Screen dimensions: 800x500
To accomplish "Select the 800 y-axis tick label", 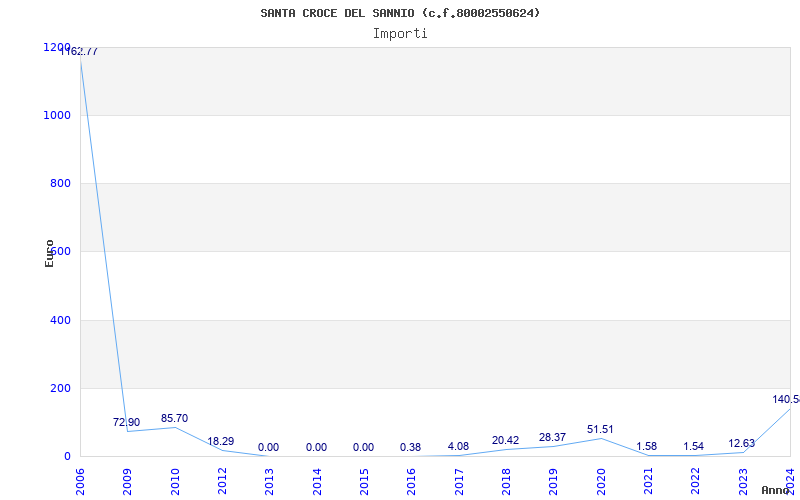I will [x=60, y=183].
